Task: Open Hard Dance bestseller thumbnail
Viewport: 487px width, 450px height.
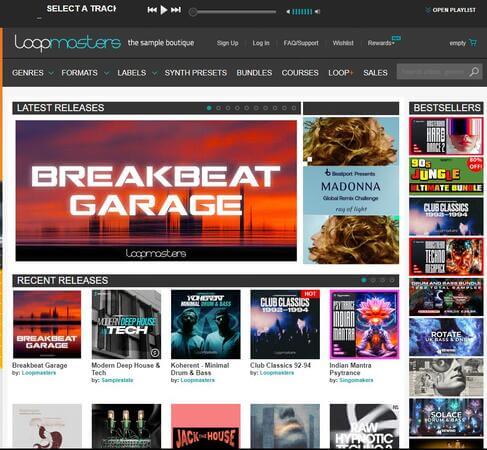Action: (x=446, y=136)
